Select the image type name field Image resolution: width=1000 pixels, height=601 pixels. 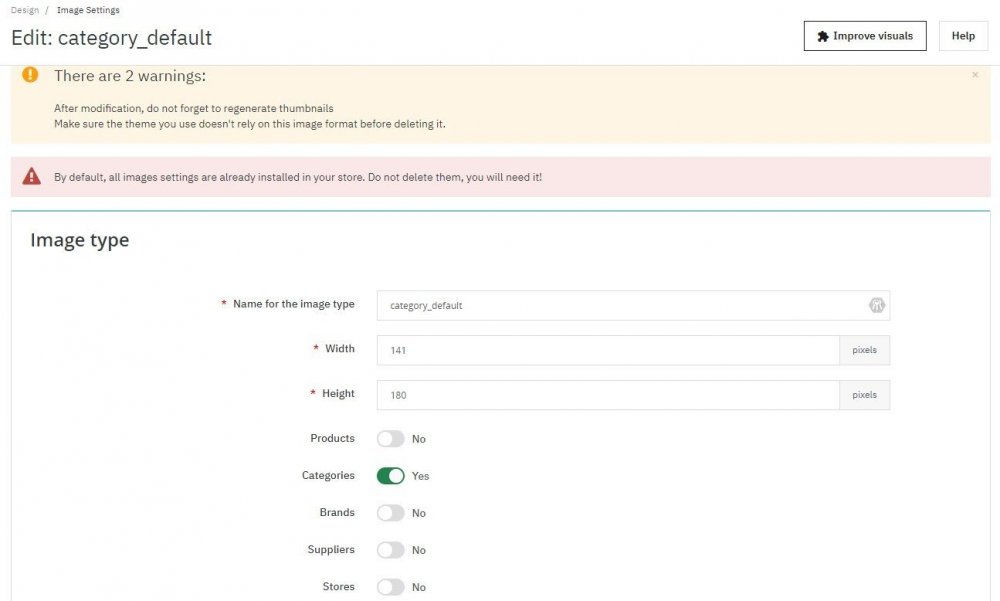point(600,305)
